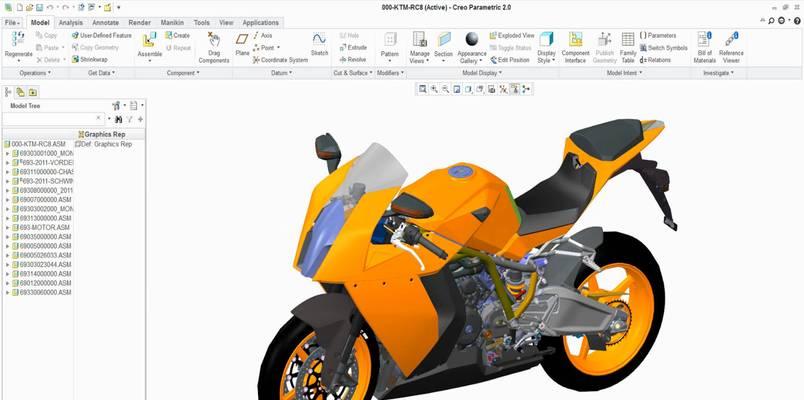The height and width of the screenshot is (400, 804).
Task: Click the Zoom In graphics toolbar icon
Action: 434,89
